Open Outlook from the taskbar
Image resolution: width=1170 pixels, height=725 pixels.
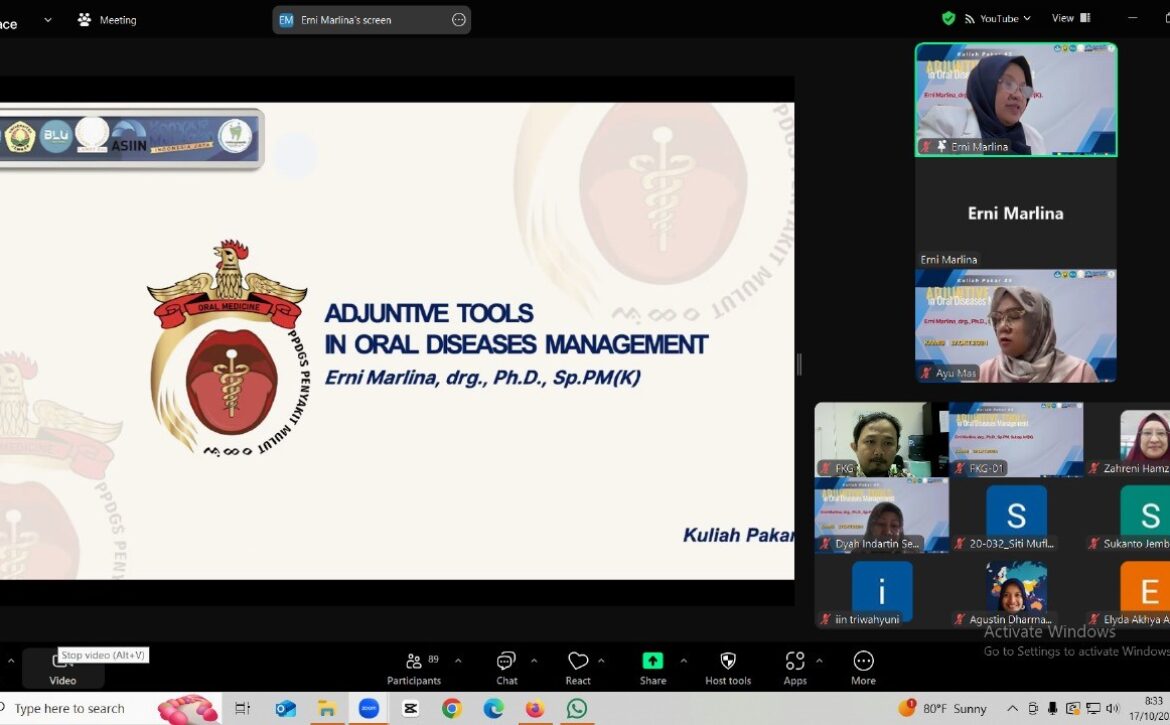click(x=285, y=709)
